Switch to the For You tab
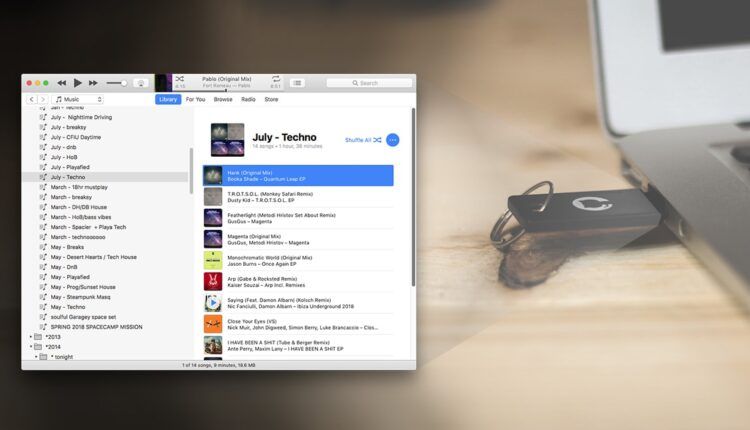 point(195,99)
